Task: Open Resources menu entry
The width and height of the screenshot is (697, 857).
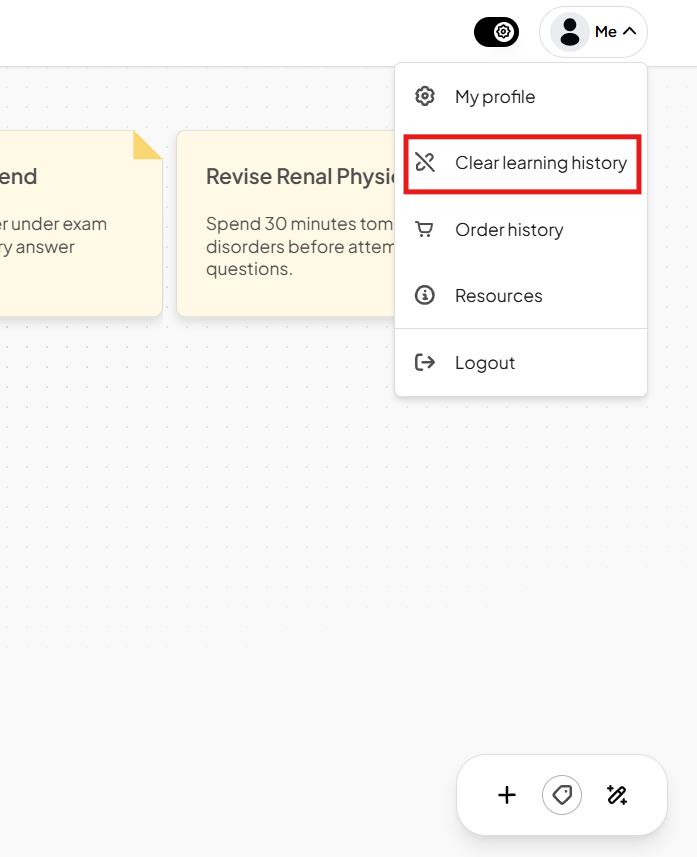Action: point(521,296)
